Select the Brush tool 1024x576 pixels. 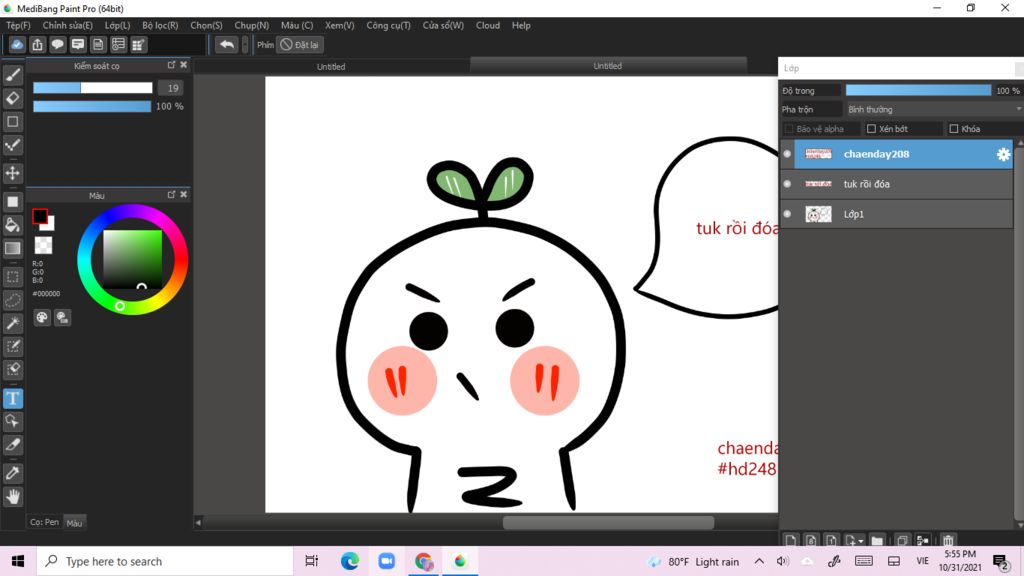tap(12, 75)
